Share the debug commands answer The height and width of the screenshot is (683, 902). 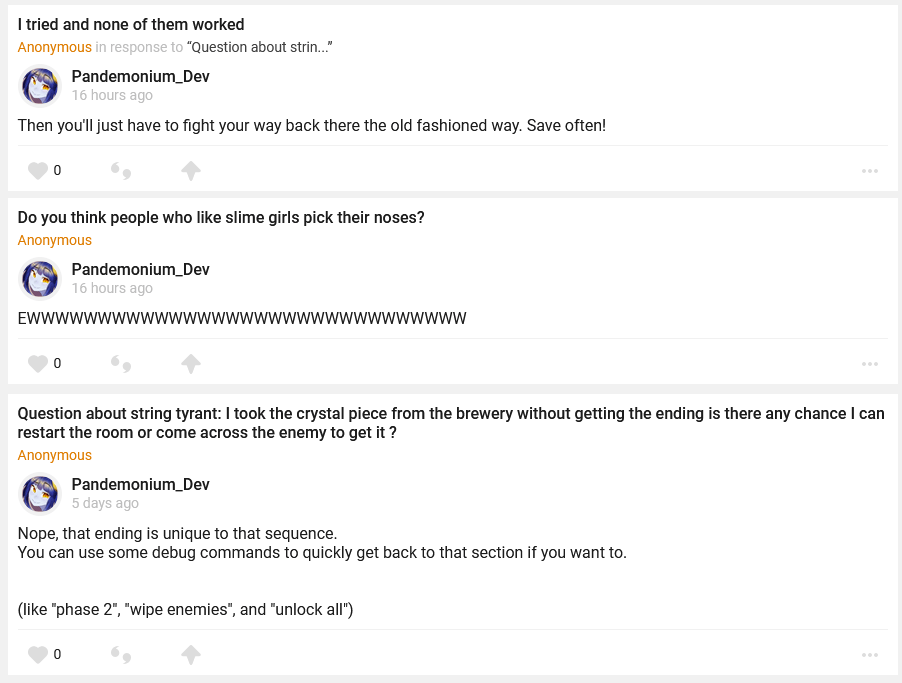coord(191,655)
